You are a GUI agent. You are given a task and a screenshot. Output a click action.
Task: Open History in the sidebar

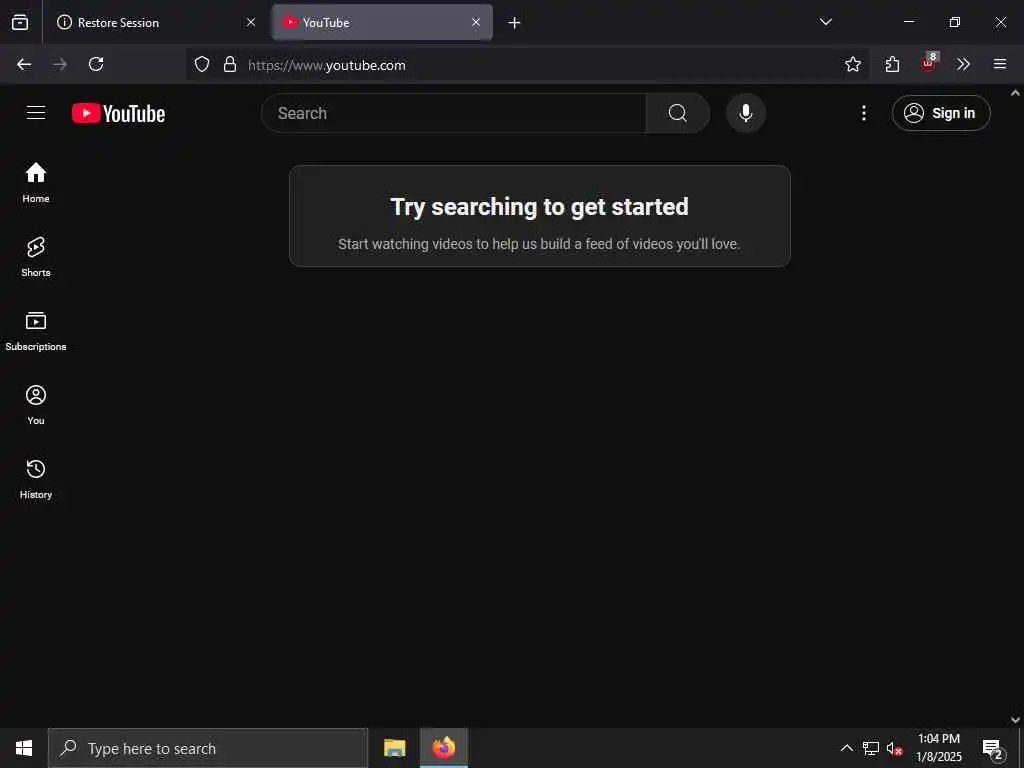click(36, 479)
